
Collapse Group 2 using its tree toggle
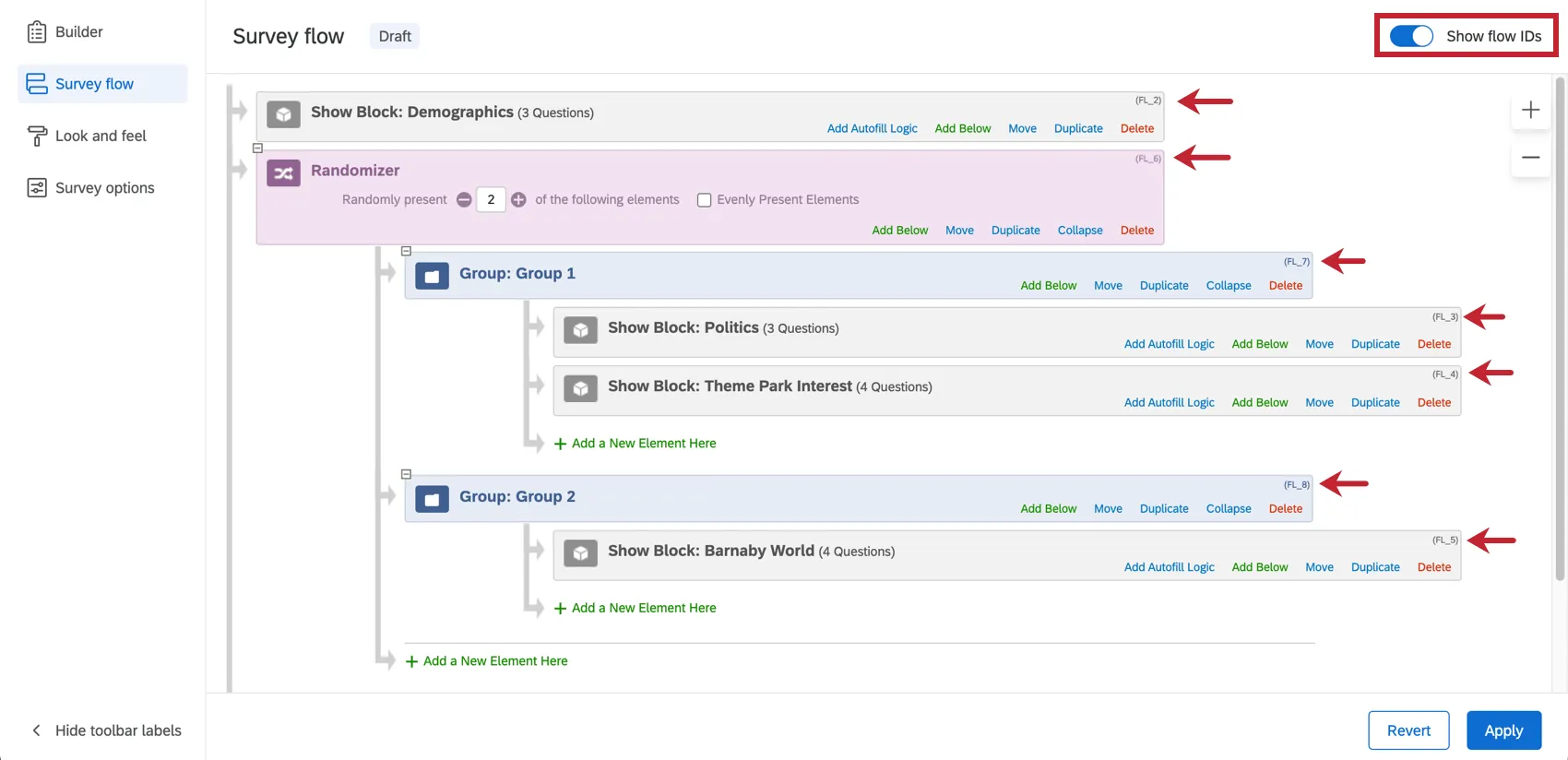[x=406, y=474]
